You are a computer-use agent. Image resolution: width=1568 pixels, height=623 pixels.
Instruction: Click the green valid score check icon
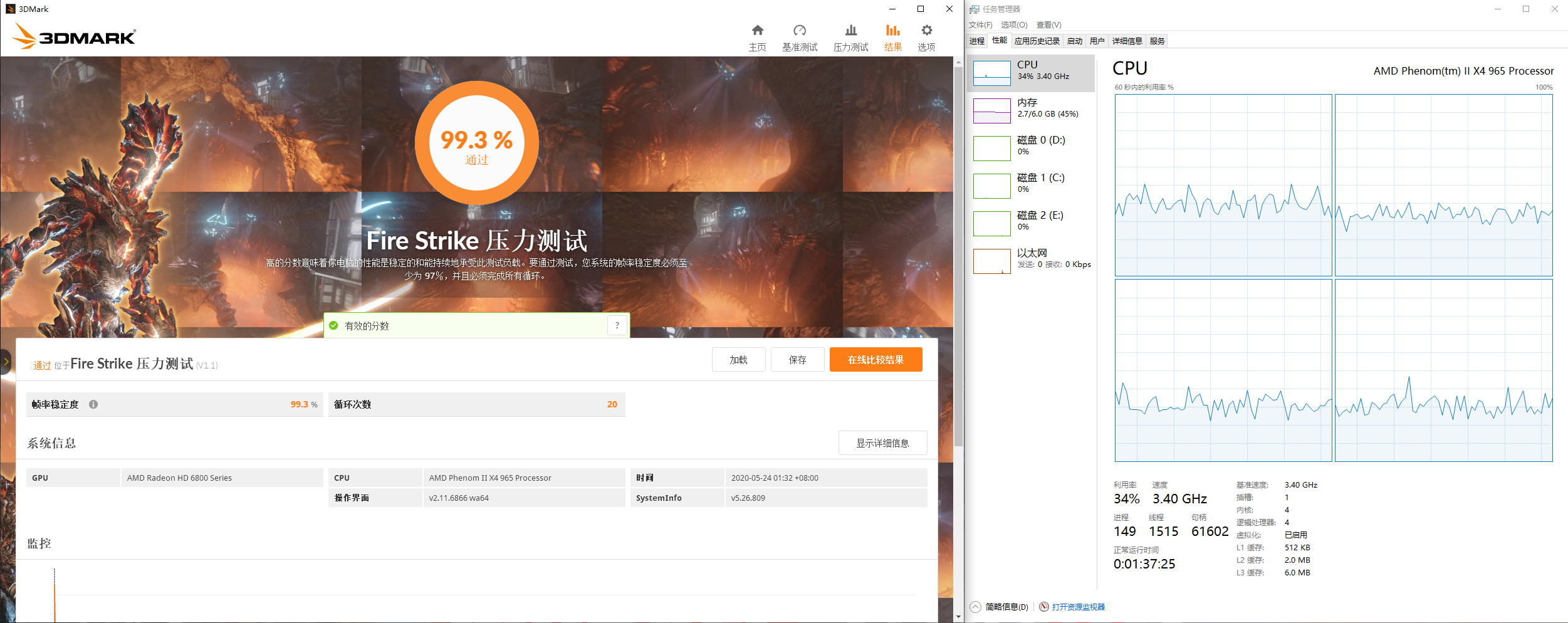[x=333, y=325]
